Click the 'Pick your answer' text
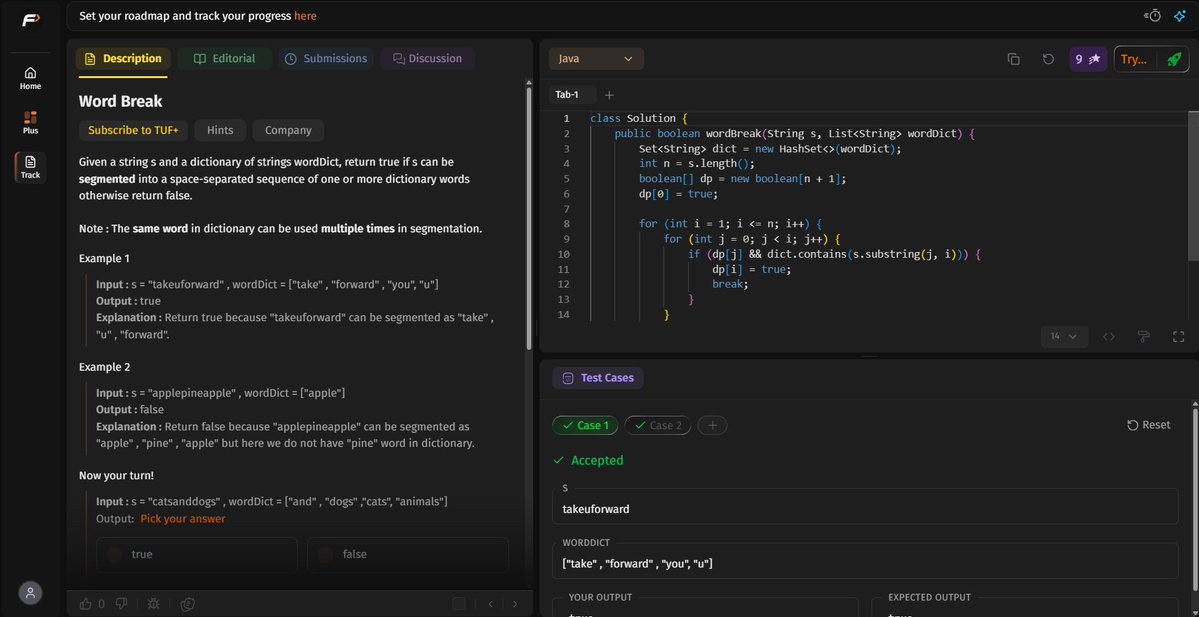This screenshot has width=1199, height=617. (183, 518)
